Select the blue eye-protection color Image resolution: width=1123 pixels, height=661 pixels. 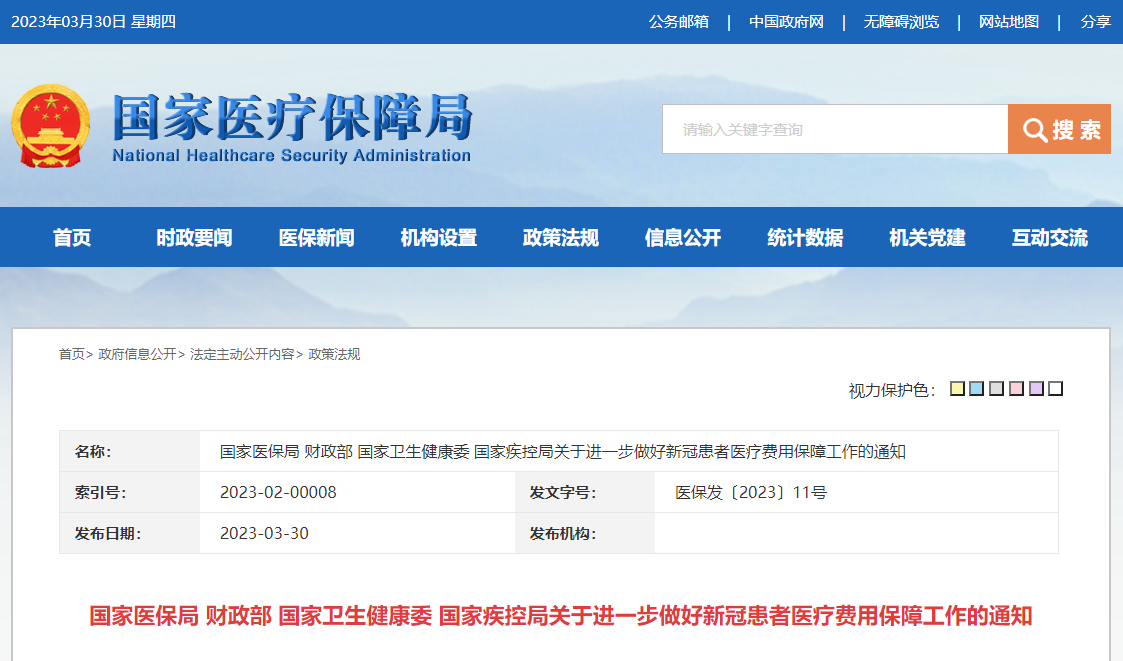pos(976,388)
